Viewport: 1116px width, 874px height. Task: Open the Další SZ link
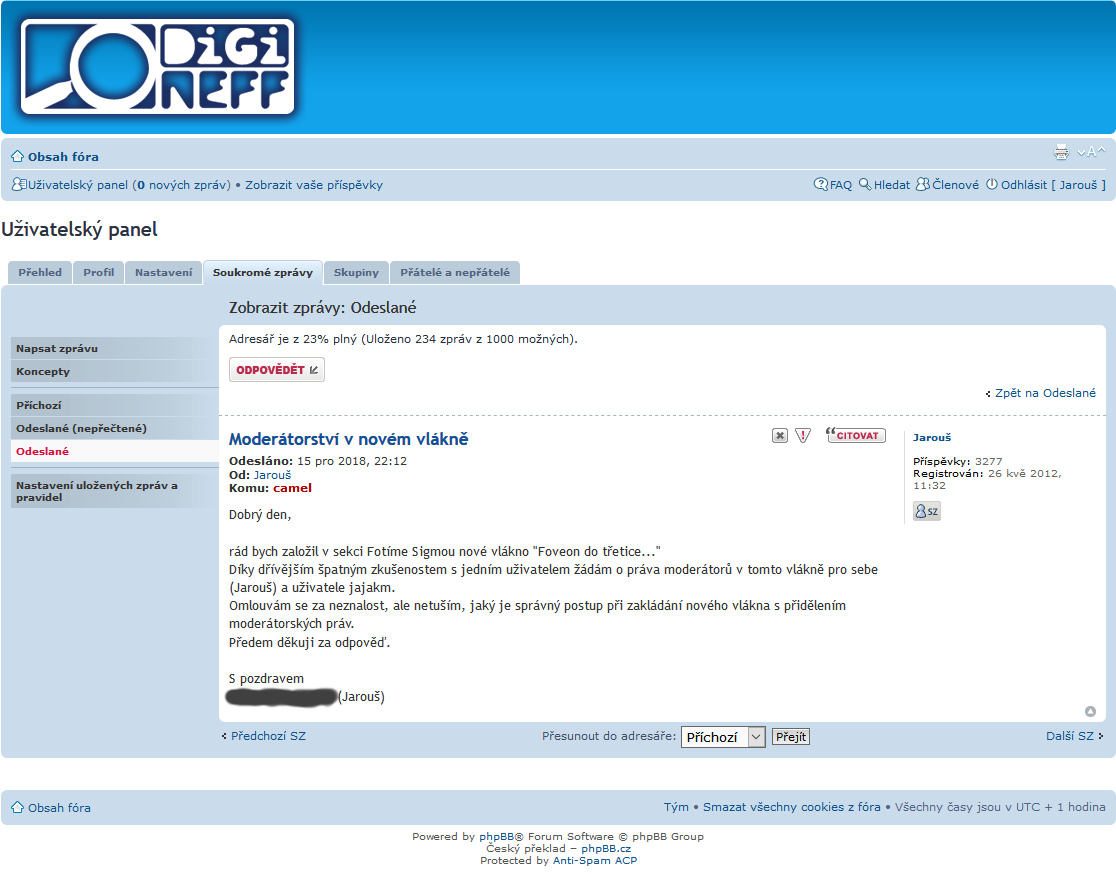tap(1070, 736)
